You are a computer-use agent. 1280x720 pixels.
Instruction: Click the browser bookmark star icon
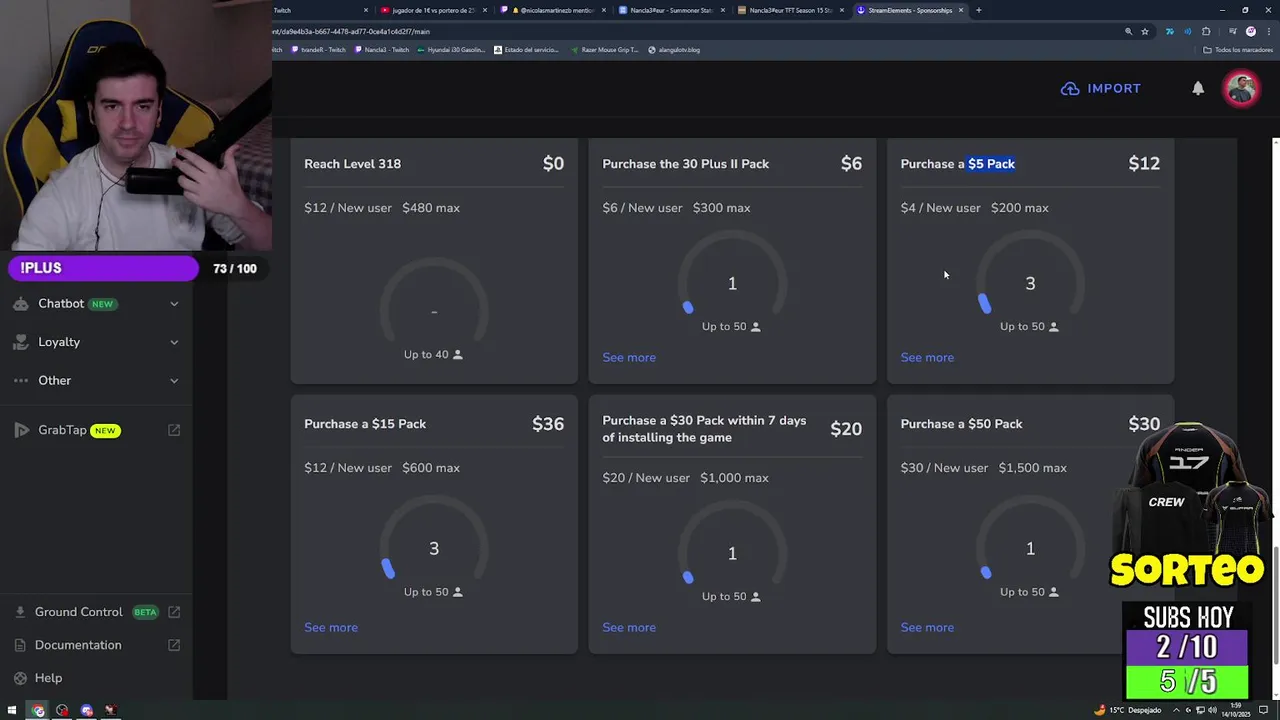click(1145, 31)
